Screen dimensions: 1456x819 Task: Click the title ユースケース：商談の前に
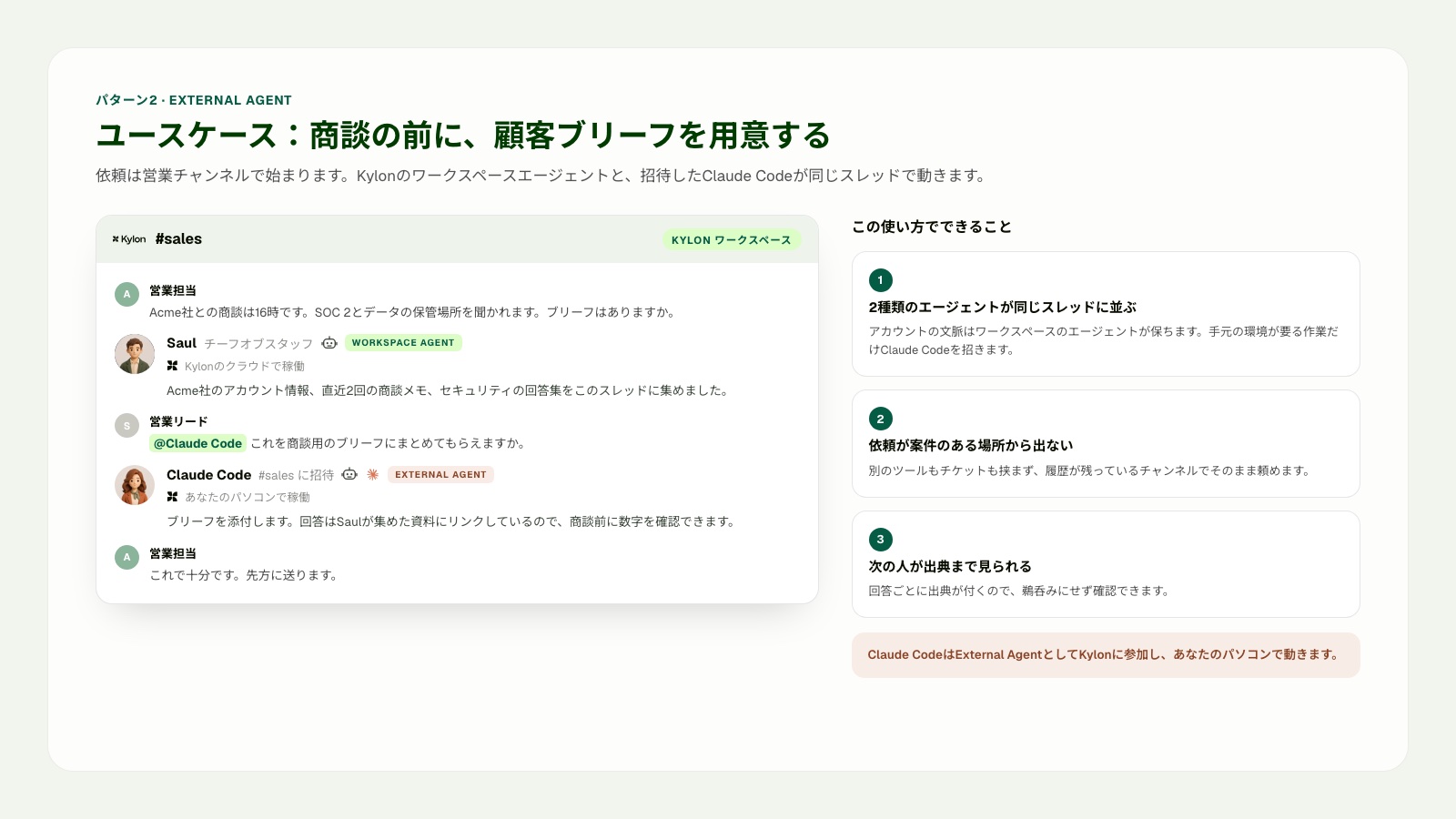coord(463,136)
